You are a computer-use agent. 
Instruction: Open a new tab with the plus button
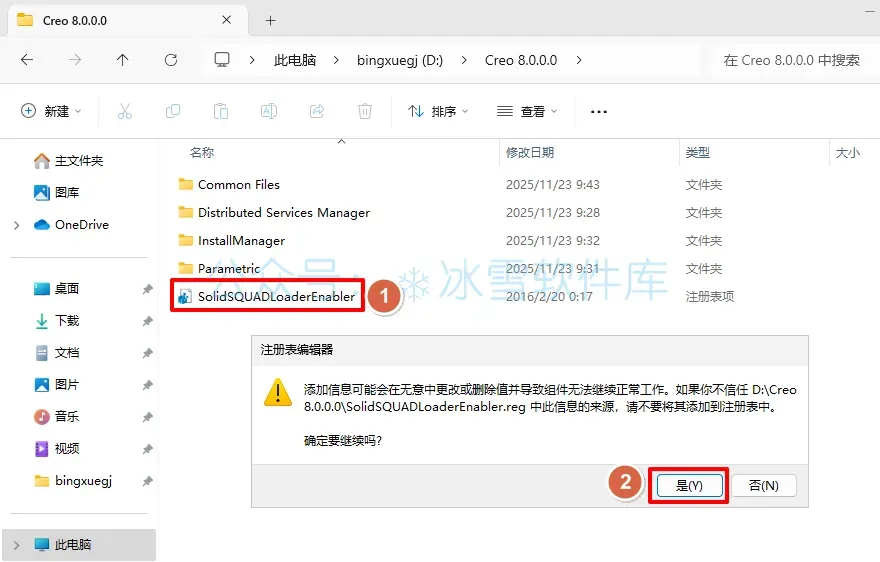click(x=271, y=21)
